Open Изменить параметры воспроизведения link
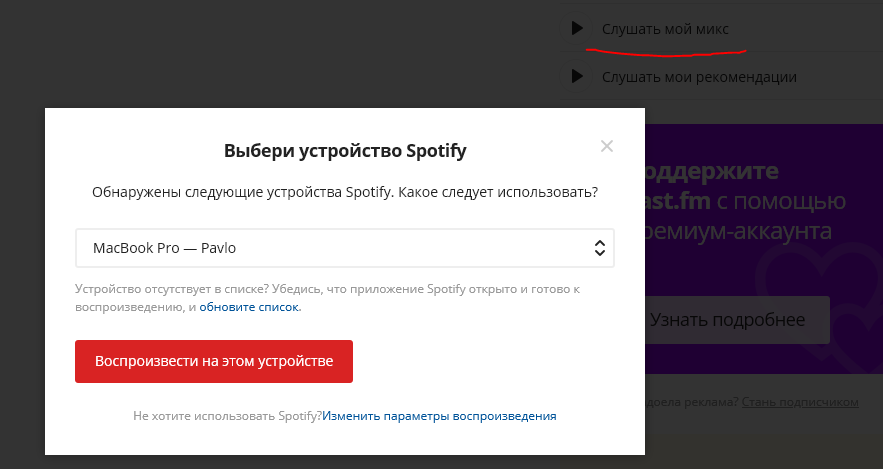 point(439,415)
